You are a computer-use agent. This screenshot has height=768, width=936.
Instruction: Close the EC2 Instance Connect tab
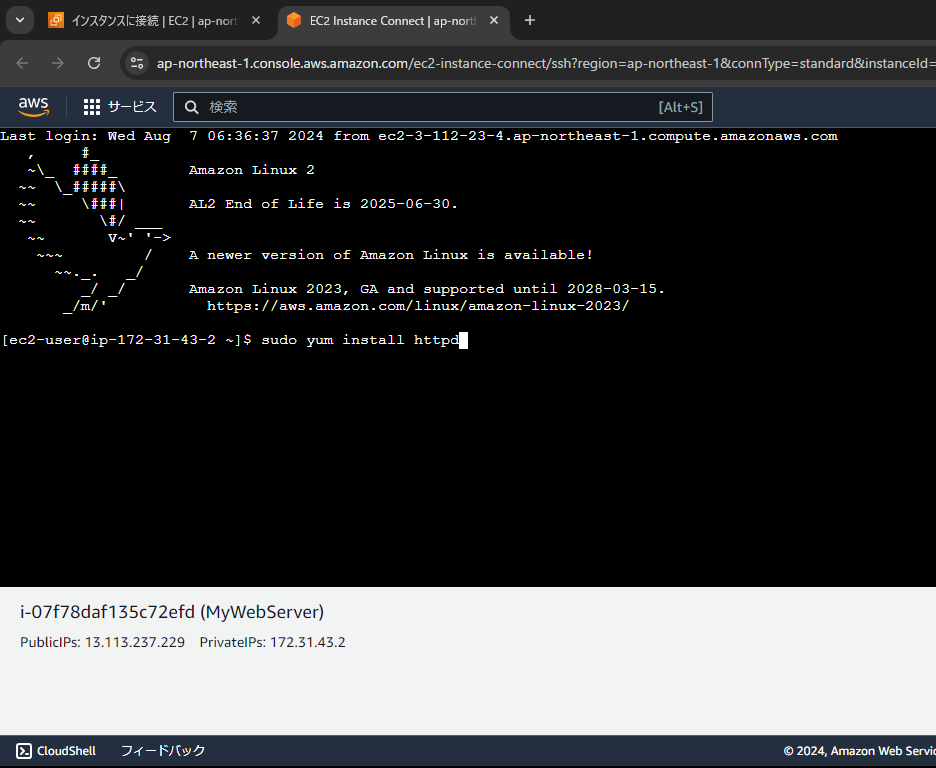[494, 20]
